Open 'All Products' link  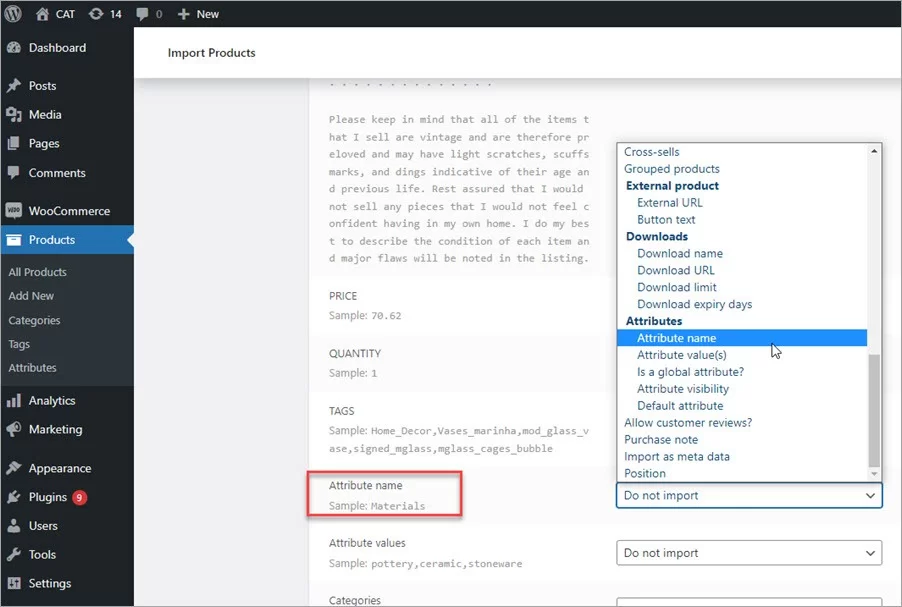coord(37,271)
